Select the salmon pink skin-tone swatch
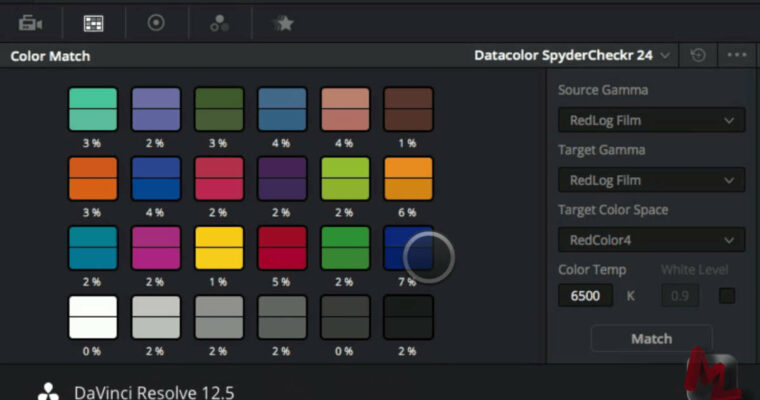 [345, 109]
